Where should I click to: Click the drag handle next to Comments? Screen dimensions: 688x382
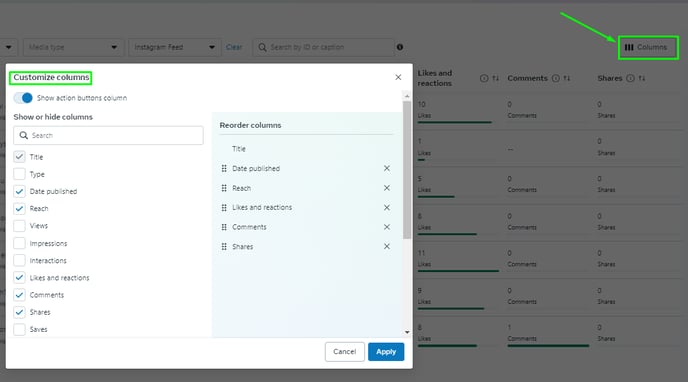[x=224, y=227]
